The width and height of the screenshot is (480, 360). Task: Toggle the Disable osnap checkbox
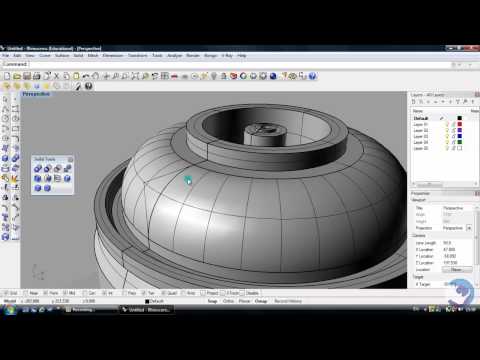pyautogui.click(x=242, y=293)
